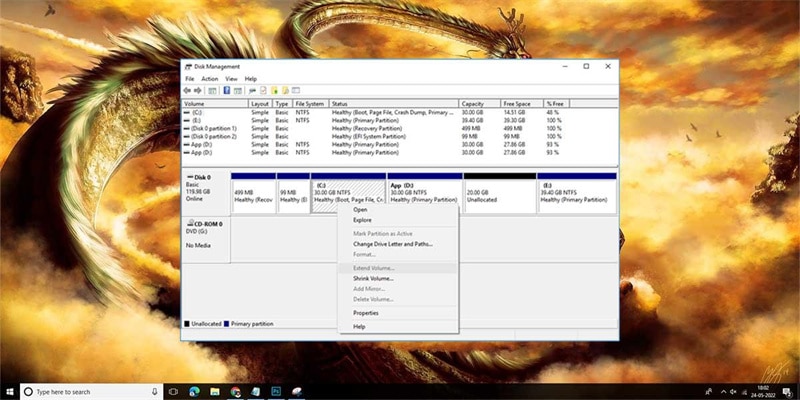Click the Back arrow in Disk Management toolbar

(x=187, y=90)
